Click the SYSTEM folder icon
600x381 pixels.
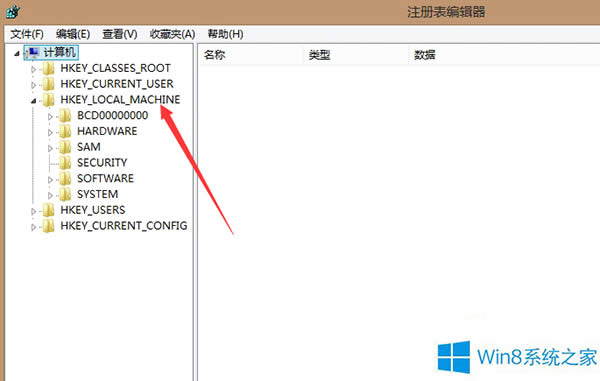(65, 194)
